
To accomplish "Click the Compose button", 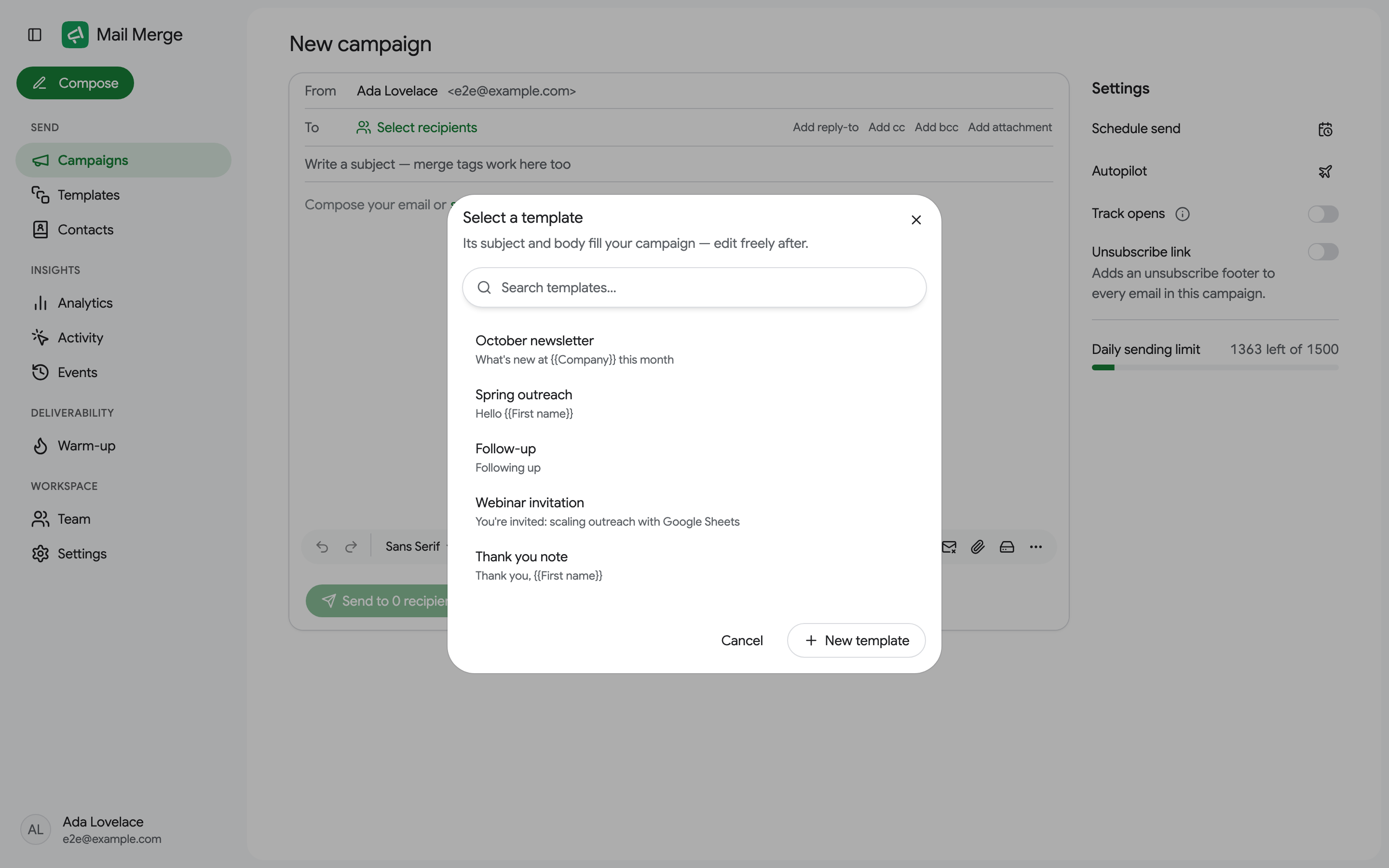I will click(x=75, y=83).
